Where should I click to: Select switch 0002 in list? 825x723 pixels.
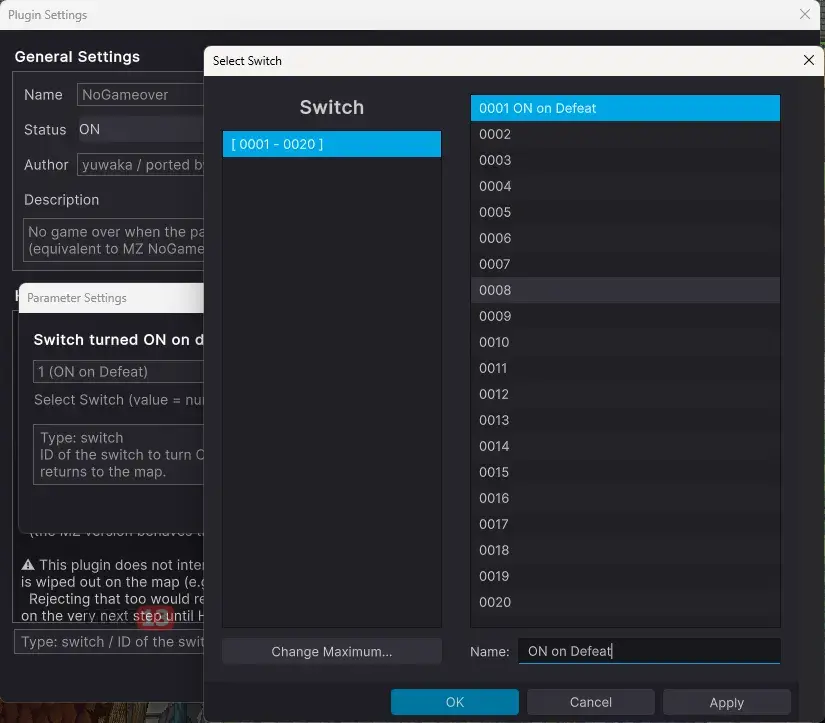click(625, 134)
